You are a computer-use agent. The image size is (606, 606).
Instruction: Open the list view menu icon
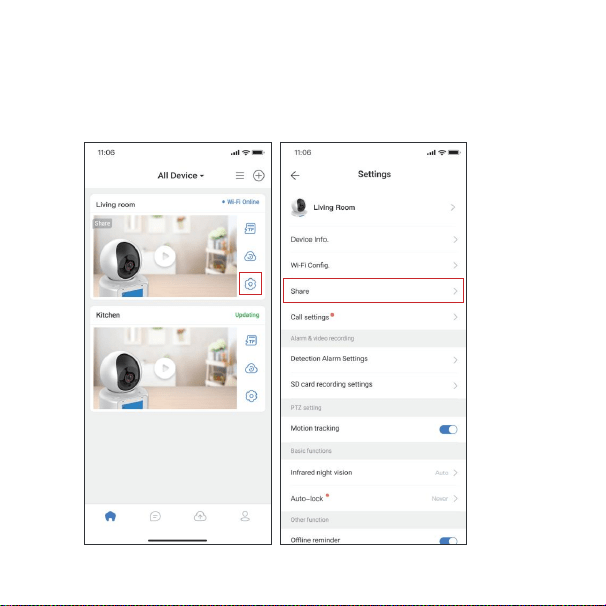click(x=240, y=175)
